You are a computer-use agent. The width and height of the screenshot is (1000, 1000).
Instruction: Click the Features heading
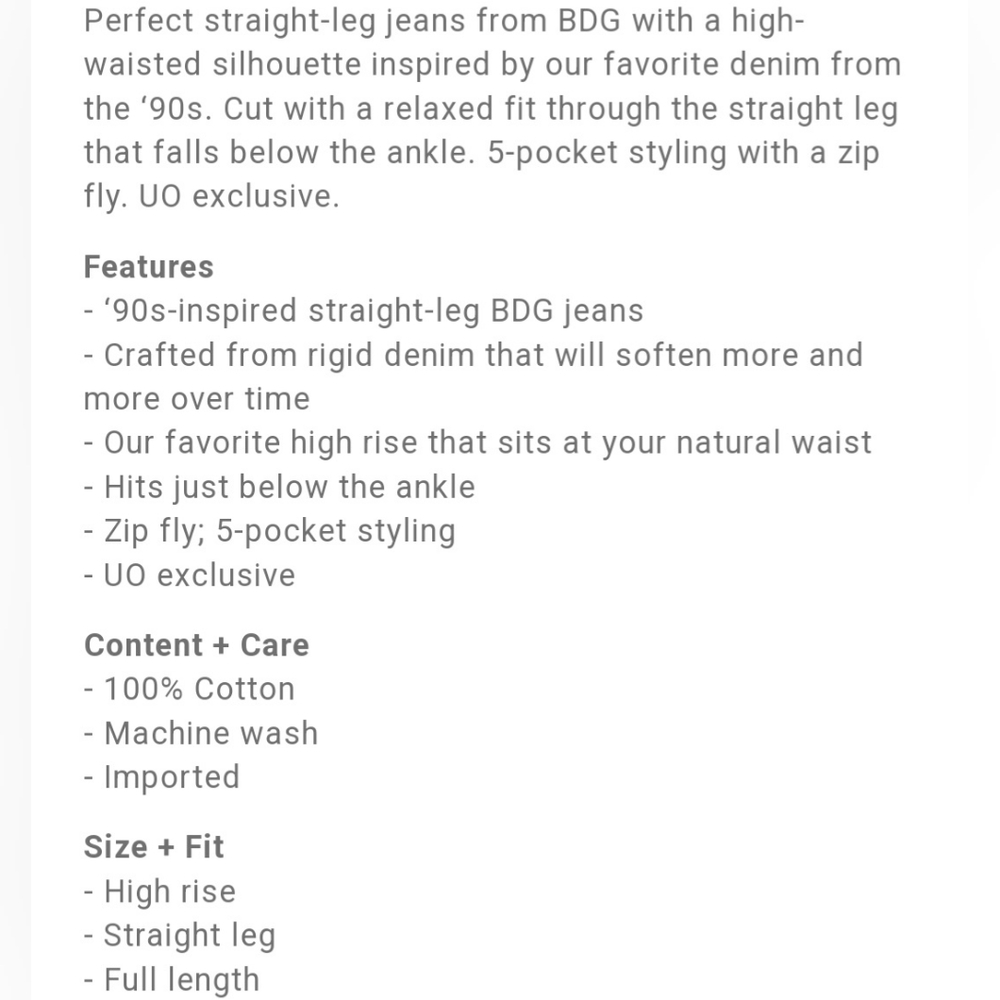tap(149, 267)
